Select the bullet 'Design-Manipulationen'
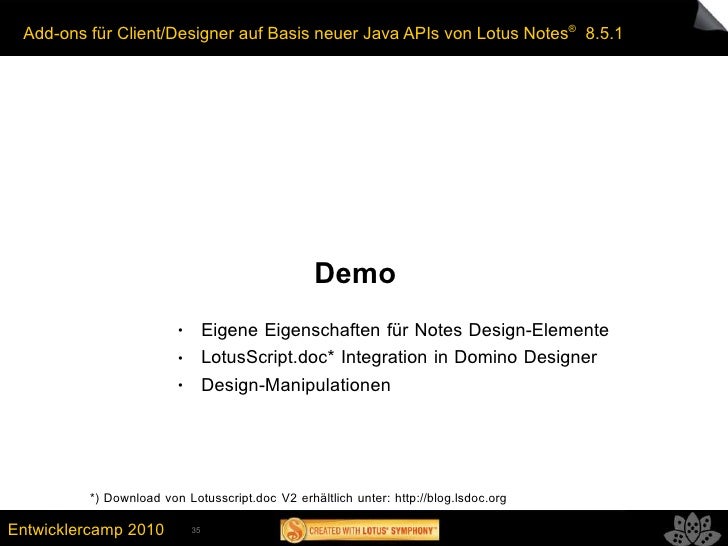 point(296,385)
